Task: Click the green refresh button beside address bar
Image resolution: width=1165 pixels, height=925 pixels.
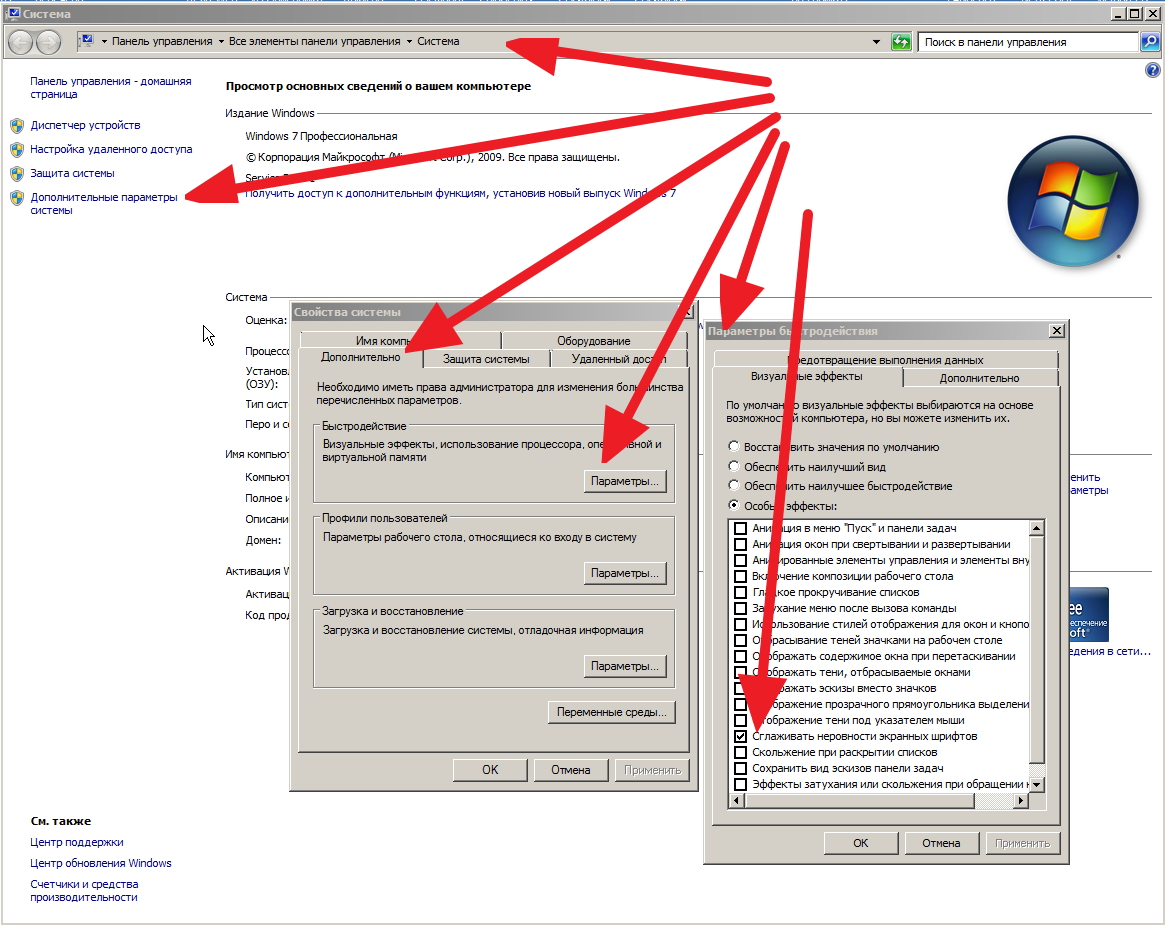Action: tap(900, 42)
